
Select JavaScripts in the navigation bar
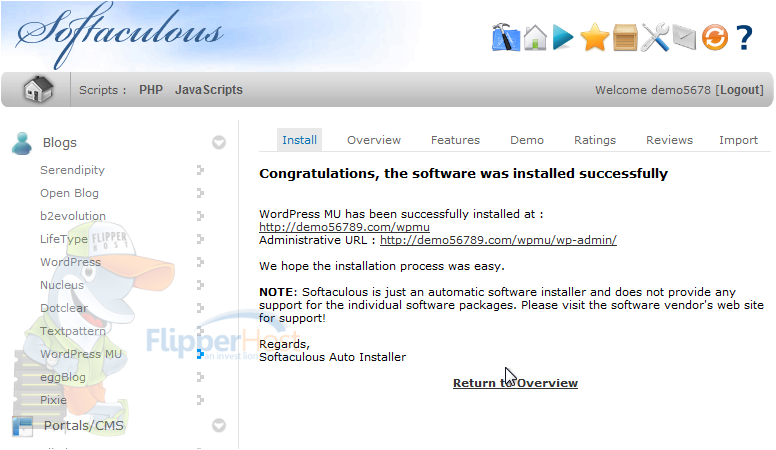pyautogui.click(x=209, y=90)
